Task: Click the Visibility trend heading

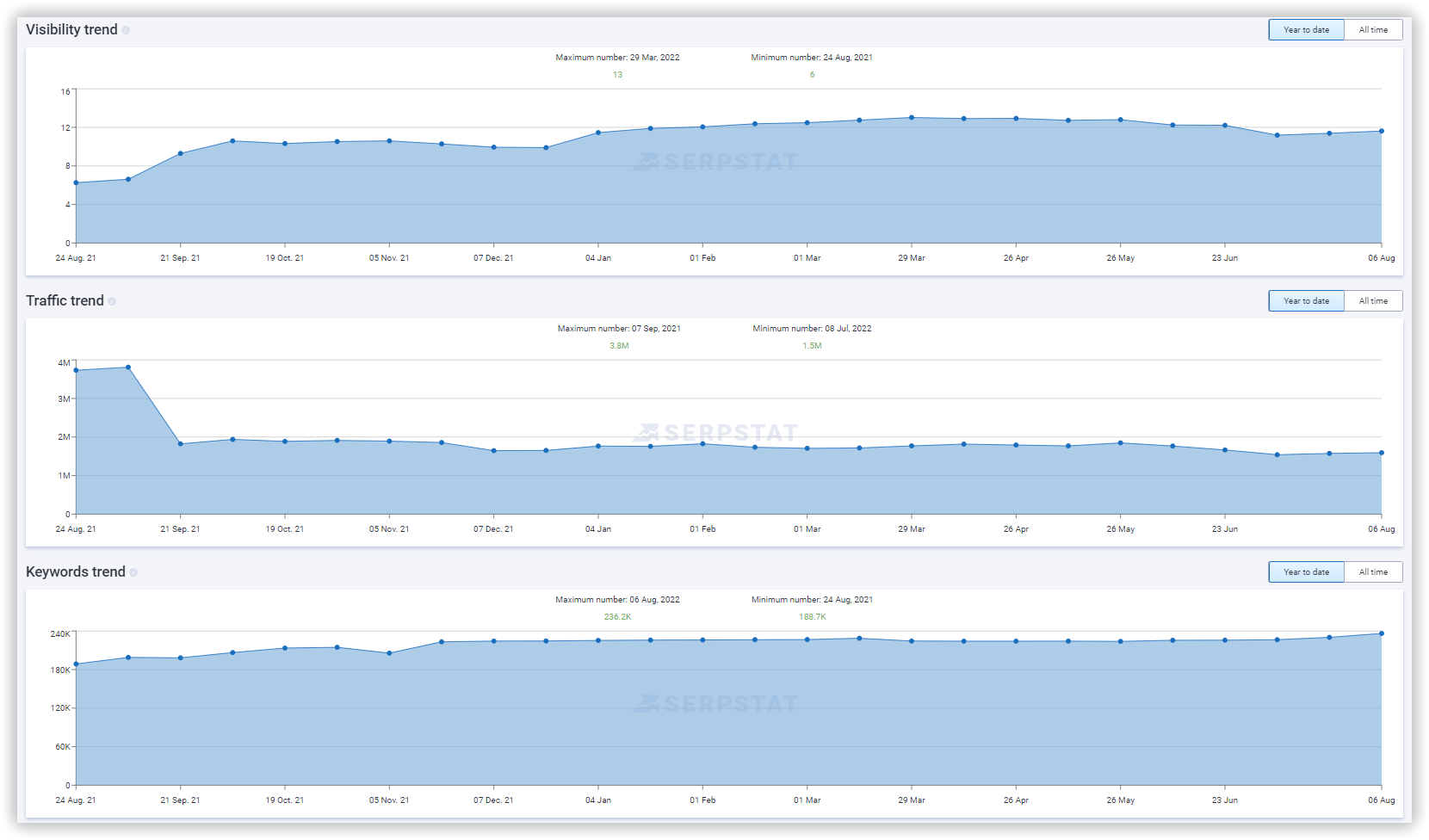Action: [x=71, y=30]
